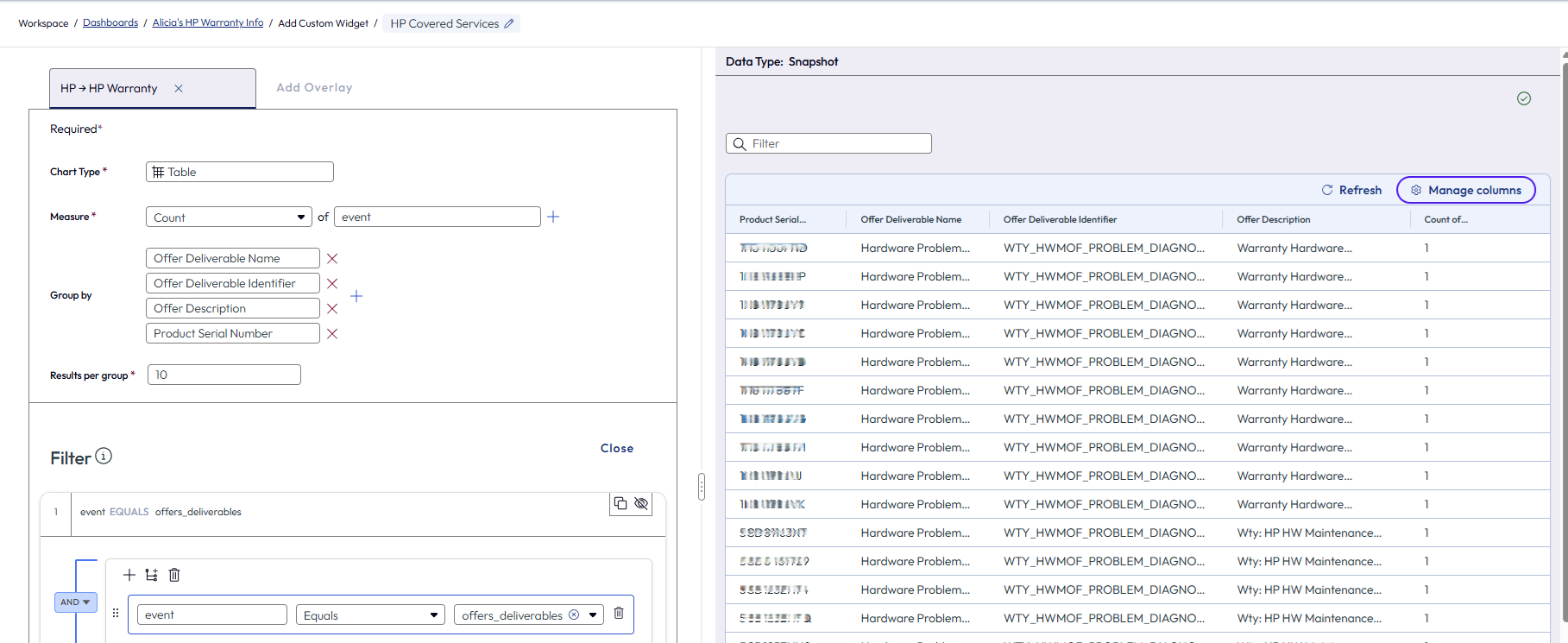This screenshot has width=1568, height=643.
Task: Select the Offer Deliverable Identifier group field
Action: point(233,283)
